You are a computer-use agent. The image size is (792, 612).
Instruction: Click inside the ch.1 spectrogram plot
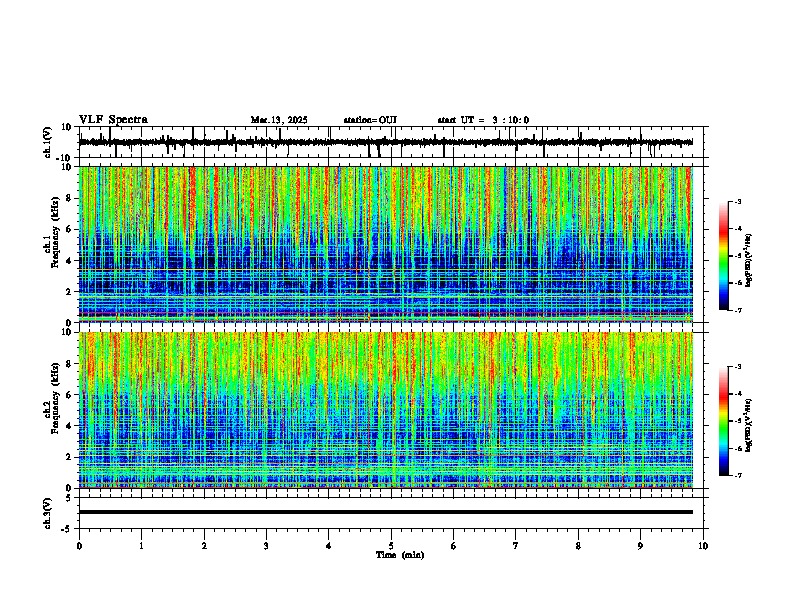[386, 244]
